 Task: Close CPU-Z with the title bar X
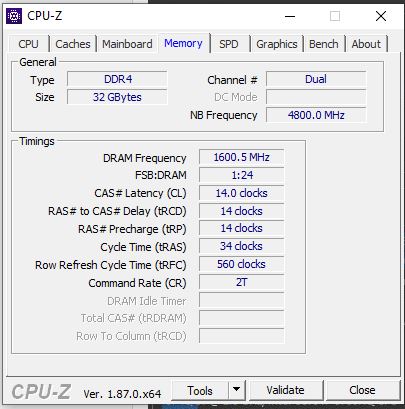[x=381, y=16]
